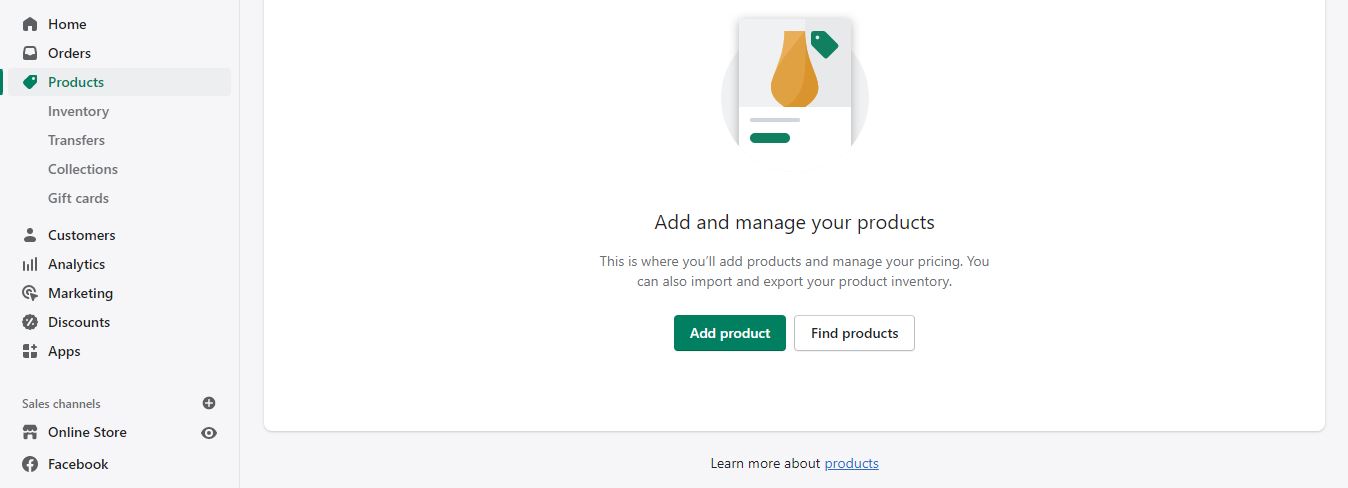The image size is (1348, 488).
Task: Open Collections under Products
Action: click(x=83, y=169)
